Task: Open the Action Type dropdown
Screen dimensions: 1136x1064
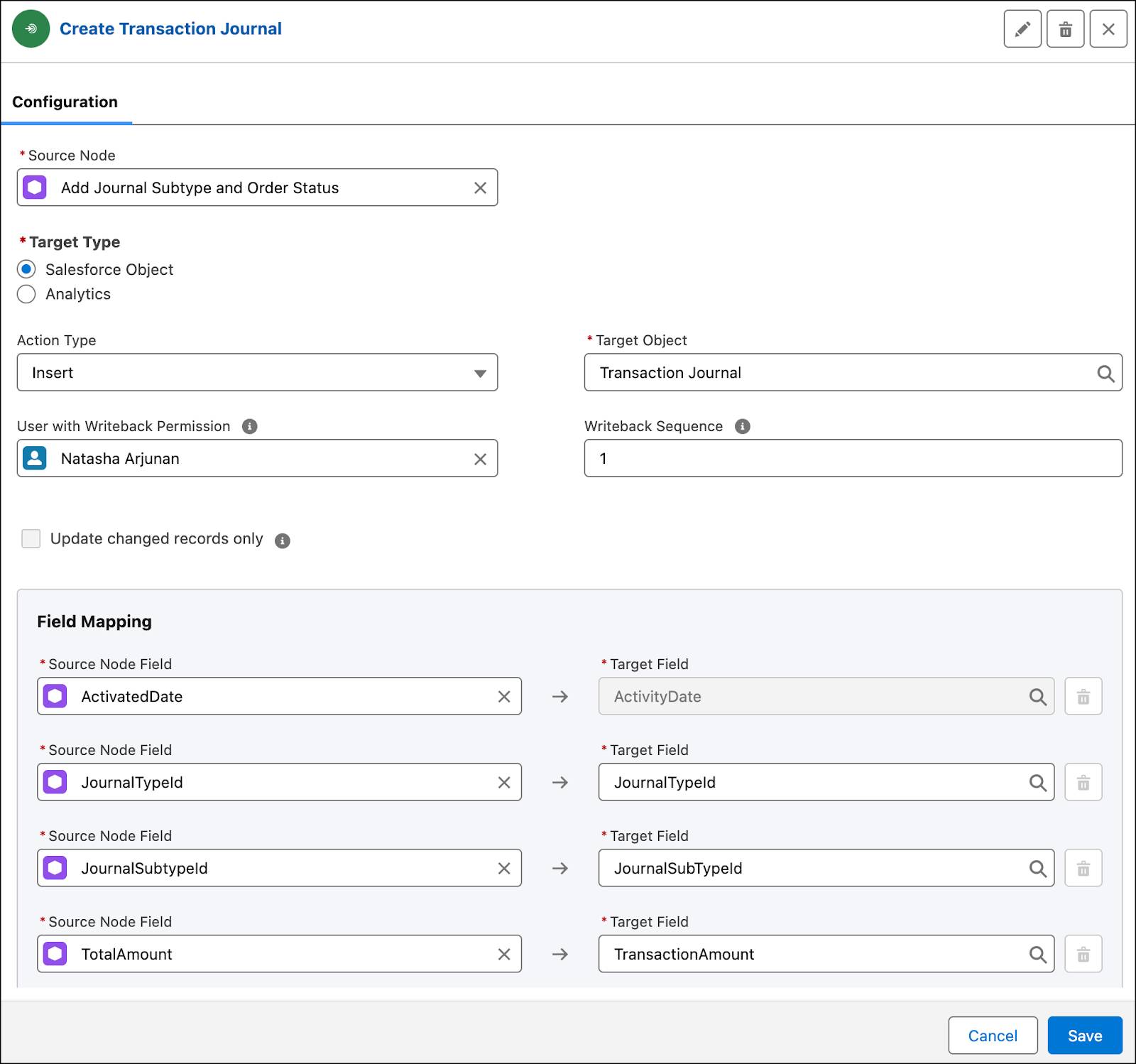Action: point(481,372)
